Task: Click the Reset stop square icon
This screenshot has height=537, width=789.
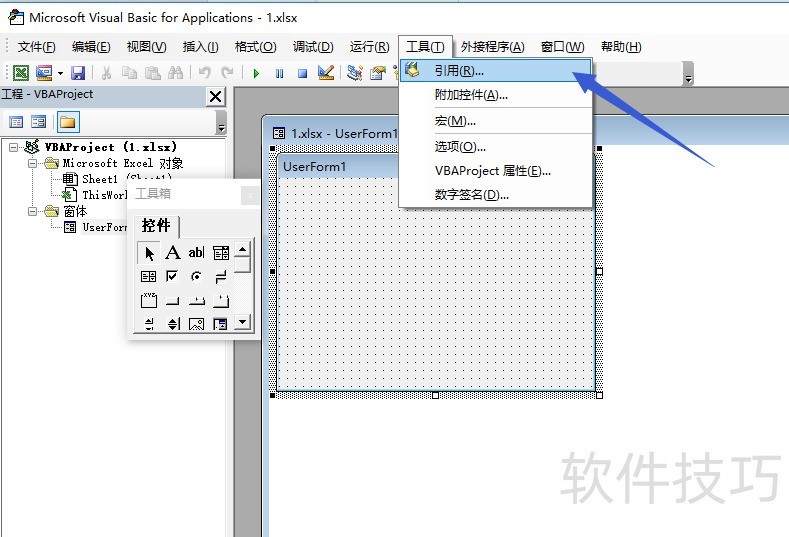Action: click(x=302, y=73)
